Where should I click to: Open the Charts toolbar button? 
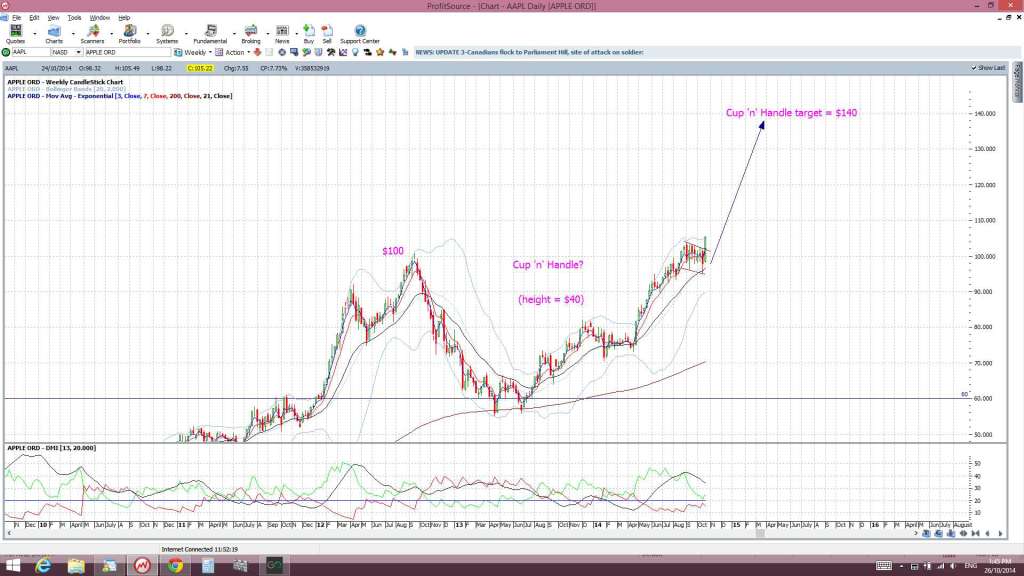click(x=54, y=34)
